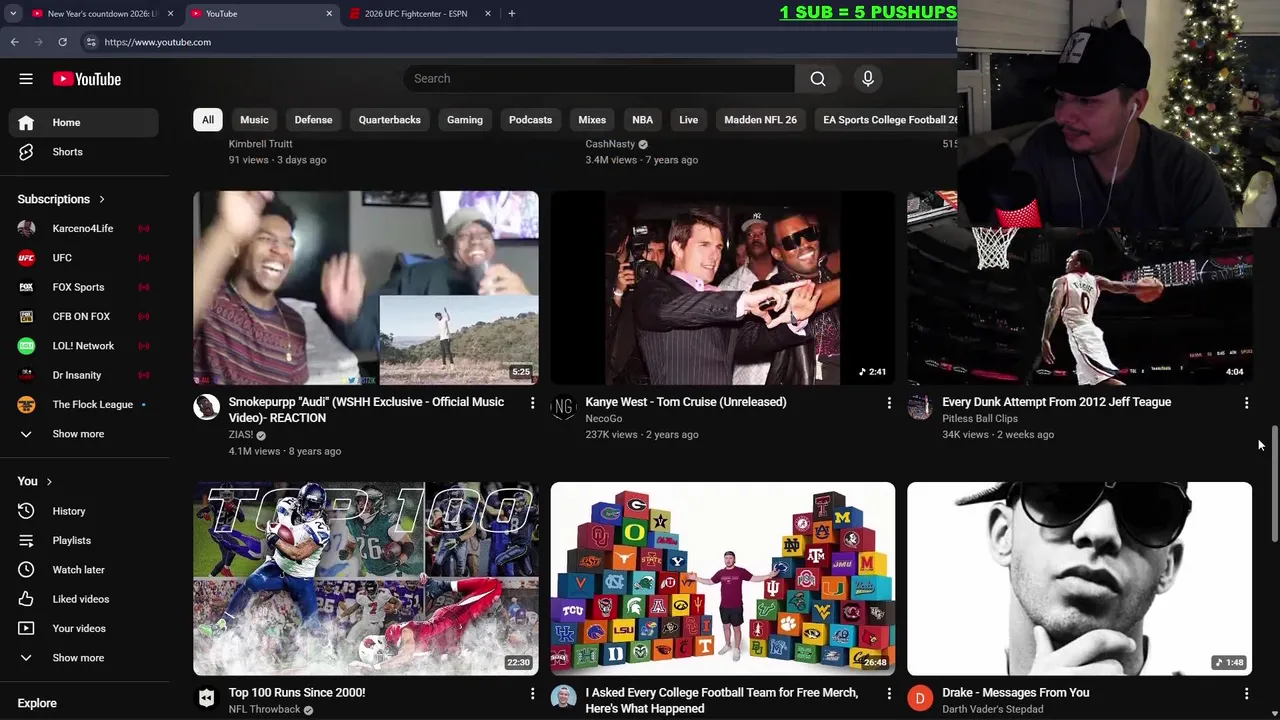Open UFC subscription channel

tap(84, 258)
